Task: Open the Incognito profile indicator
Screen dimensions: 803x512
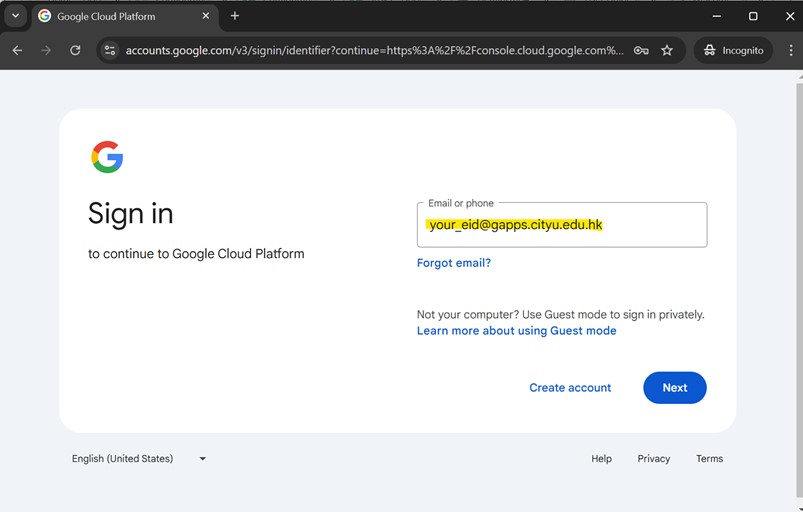Action: click(733, 50)
